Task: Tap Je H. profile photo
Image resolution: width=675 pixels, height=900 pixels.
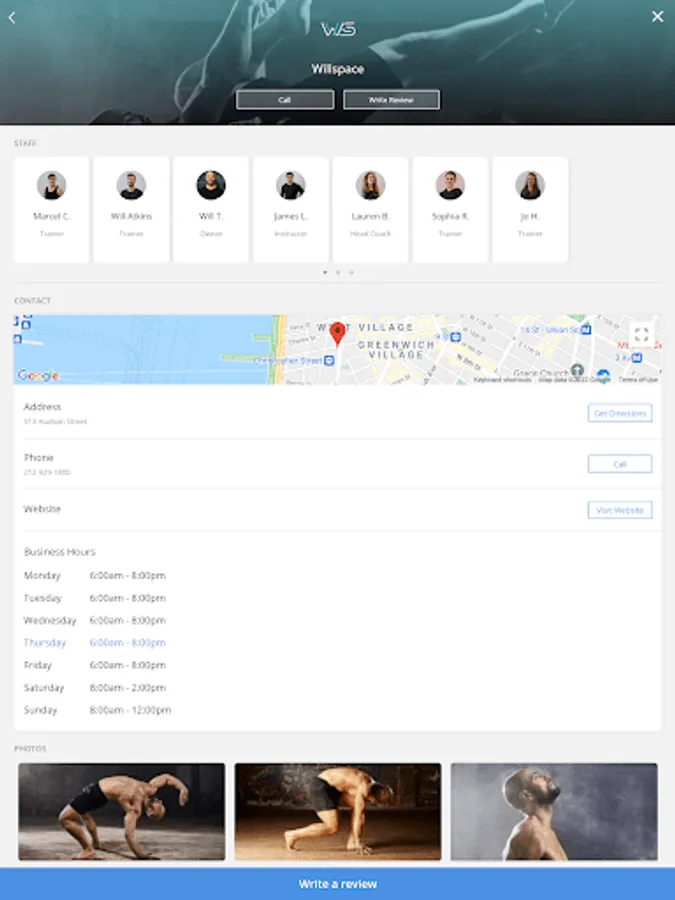Action: coord(530,185)
